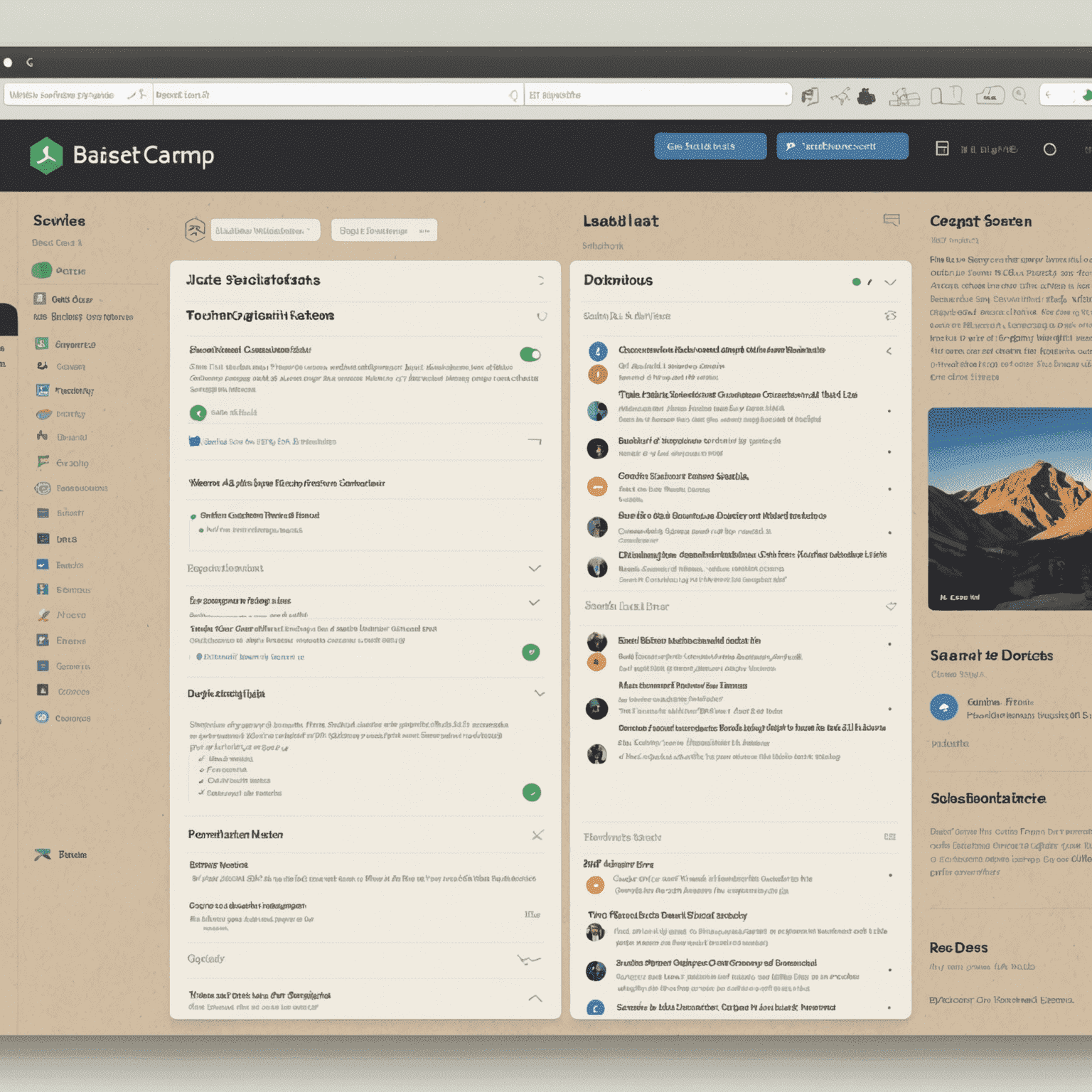Click the middle browser search field

click(338, 95)
